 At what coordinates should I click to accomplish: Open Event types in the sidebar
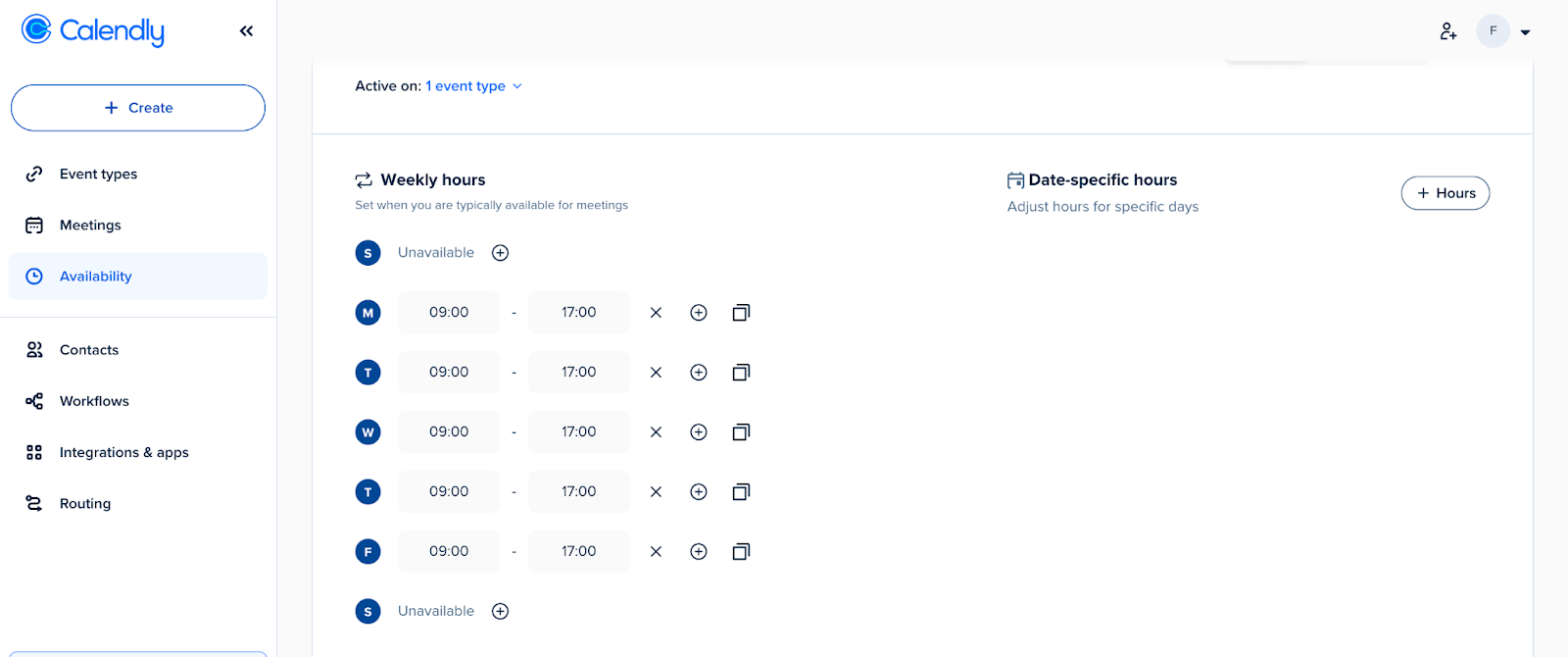tap(138, 174)
